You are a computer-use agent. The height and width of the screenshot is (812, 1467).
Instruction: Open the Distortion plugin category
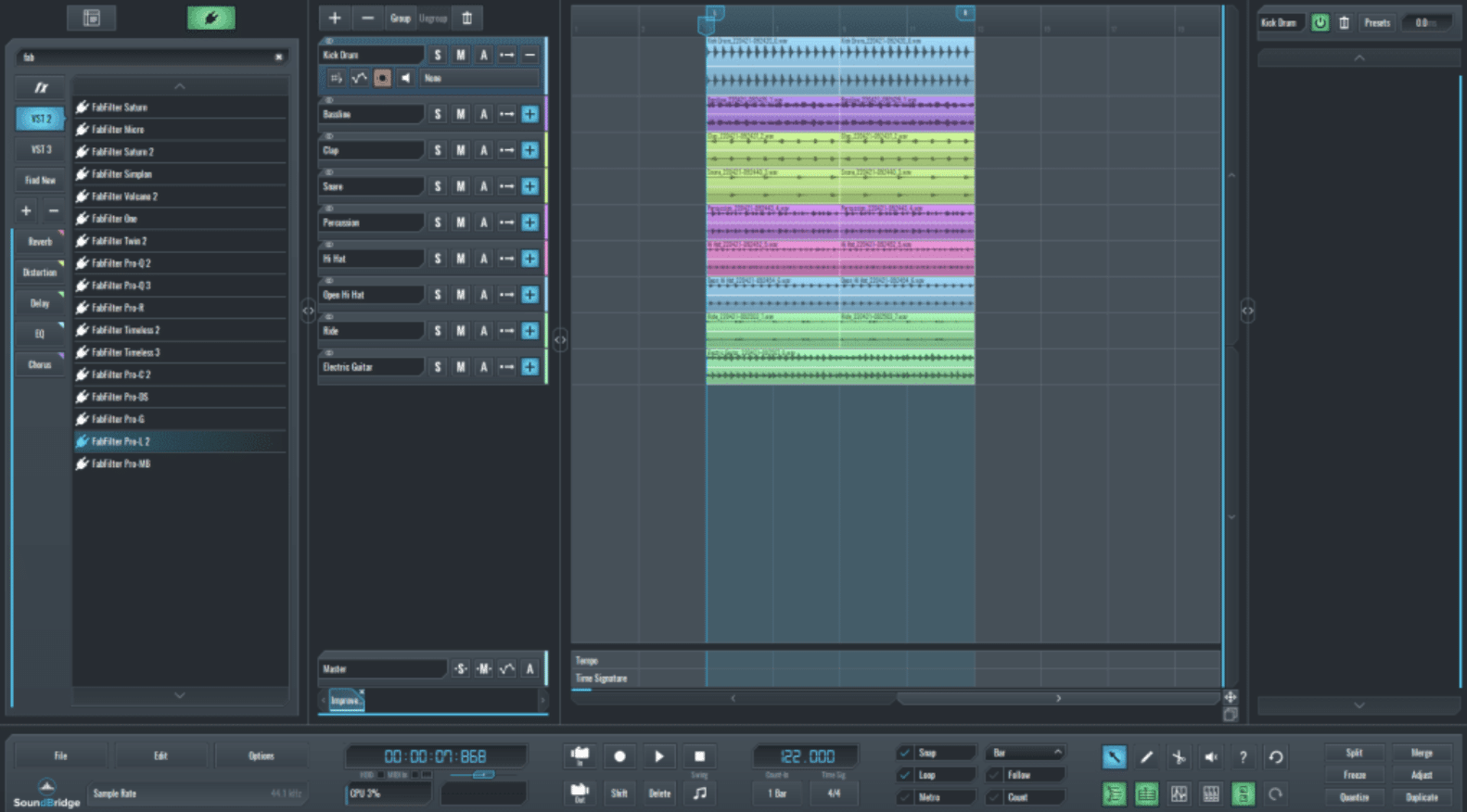point(40,273)
